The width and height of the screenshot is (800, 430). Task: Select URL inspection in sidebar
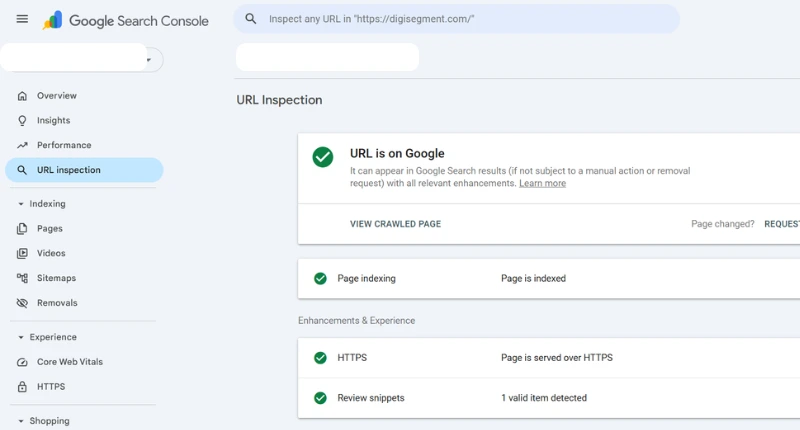pos(68,170)
